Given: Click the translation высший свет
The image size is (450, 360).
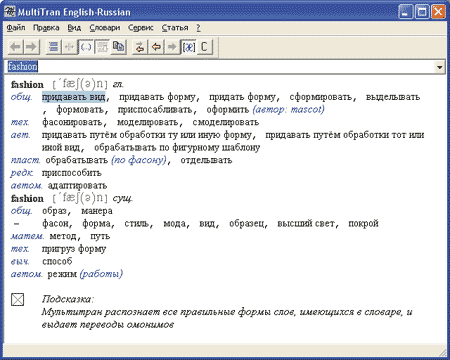Looking at the screenshot, I should click(306, 224).
